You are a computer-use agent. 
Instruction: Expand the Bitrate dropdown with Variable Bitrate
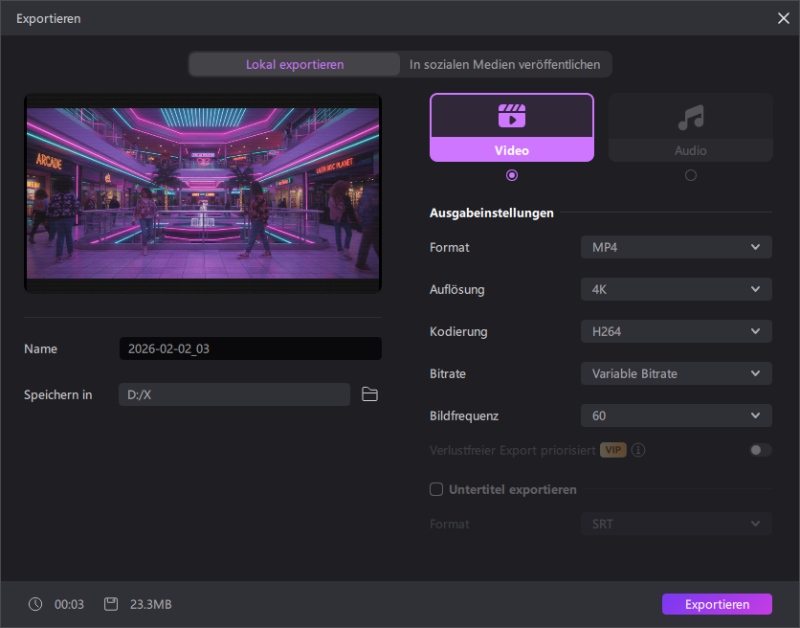pos(676,373)
